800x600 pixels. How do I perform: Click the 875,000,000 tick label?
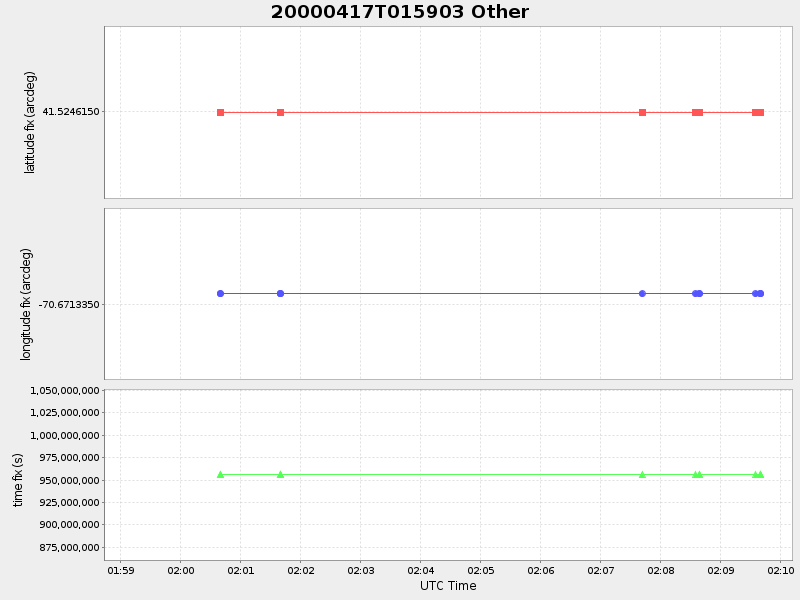(x=69, y=547)
